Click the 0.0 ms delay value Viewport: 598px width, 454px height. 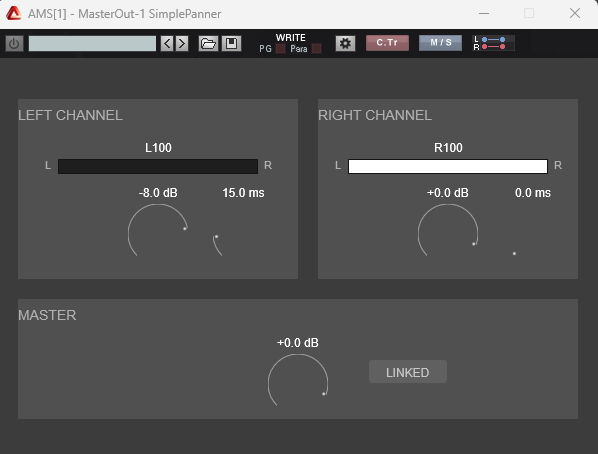[533, 193]
